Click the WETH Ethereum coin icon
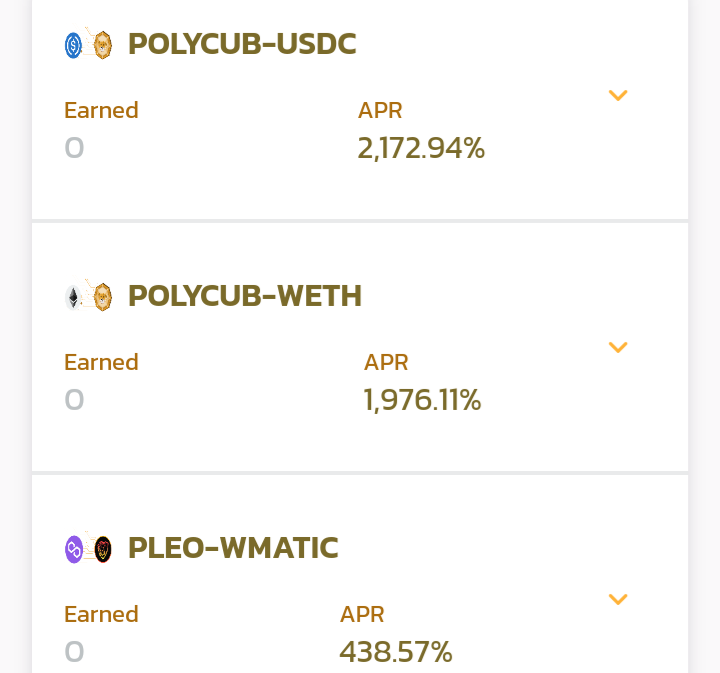 tap(73, 297)
